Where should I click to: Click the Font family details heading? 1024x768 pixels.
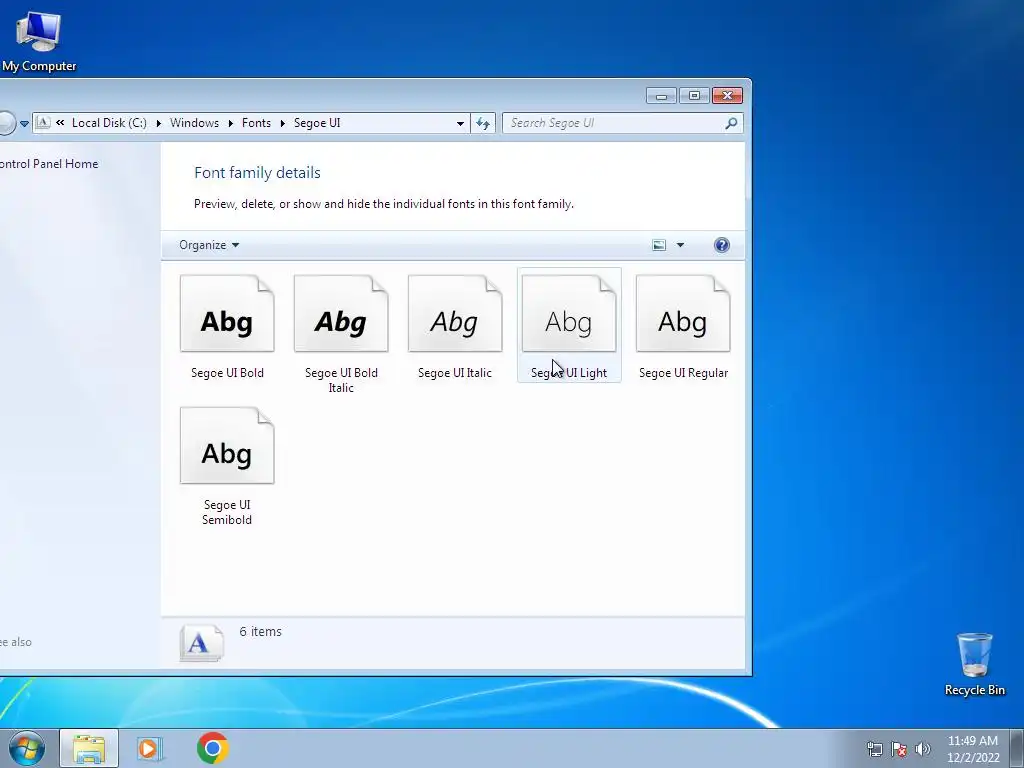click(x=257, y=172)
